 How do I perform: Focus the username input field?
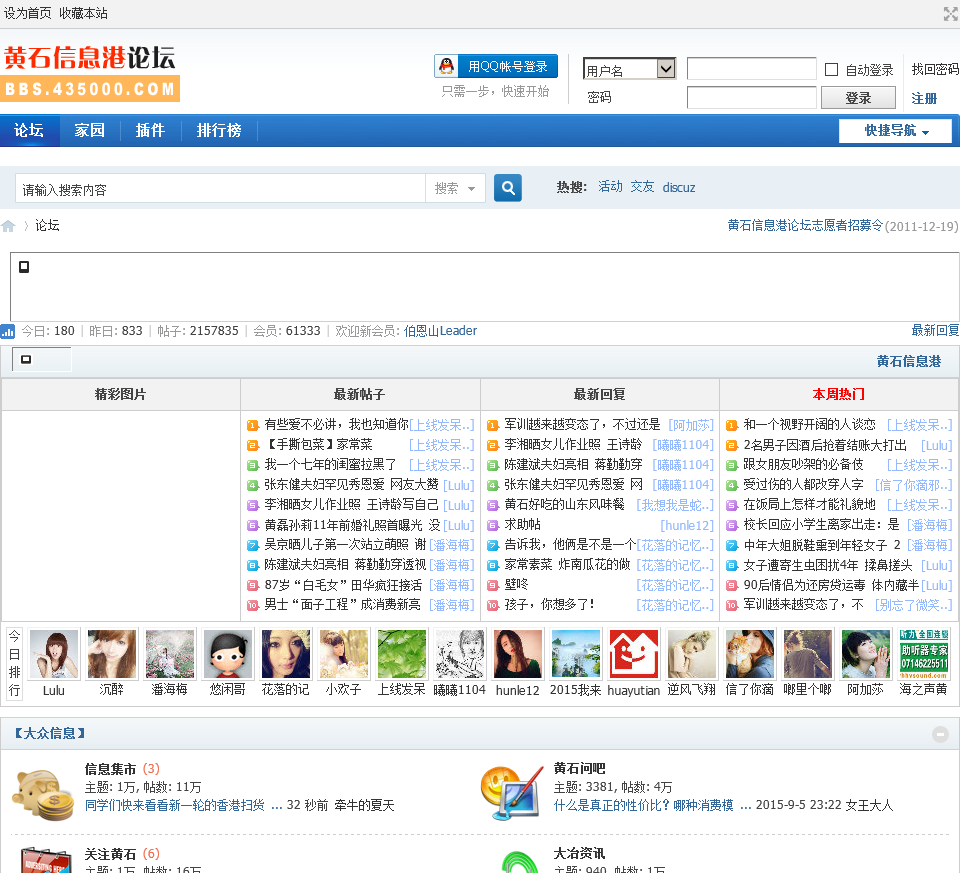point(751,69)
